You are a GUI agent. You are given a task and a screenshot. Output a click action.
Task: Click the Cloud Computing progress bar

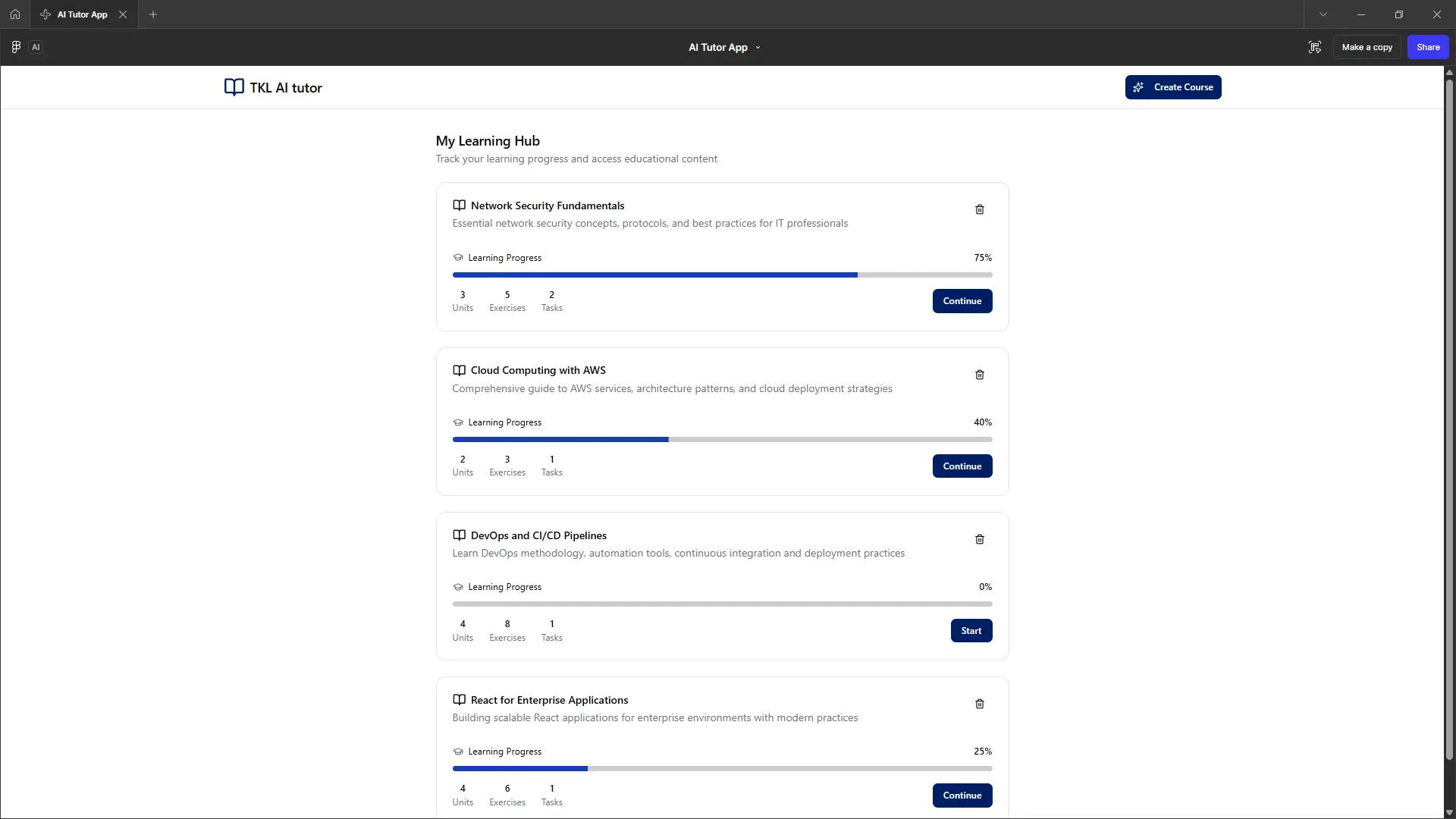pyautogui.click(x=722, y=439)
